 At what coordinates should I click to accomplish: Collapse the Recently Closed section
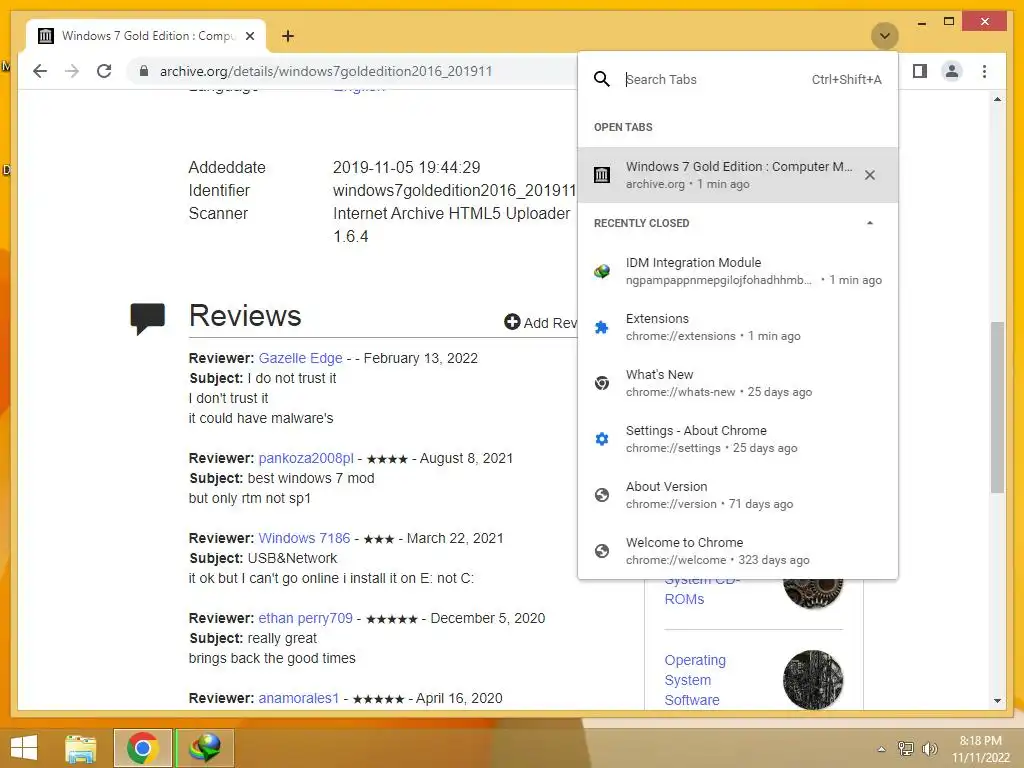(x=870, y=223)
